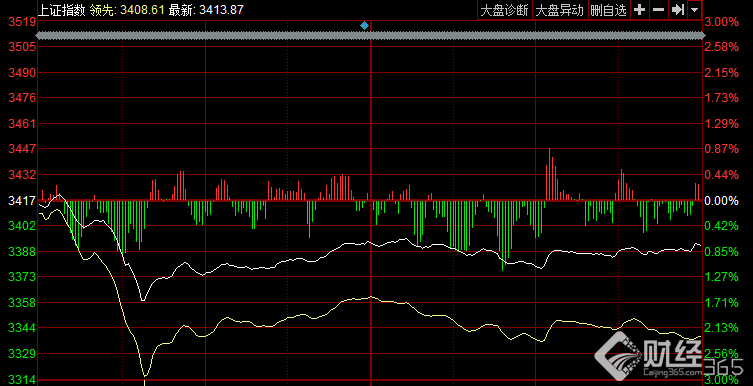Viewport: 753px width, 386px height.
Task: Click the 2.13% green percentage label
Action: (x=722, y=328)
